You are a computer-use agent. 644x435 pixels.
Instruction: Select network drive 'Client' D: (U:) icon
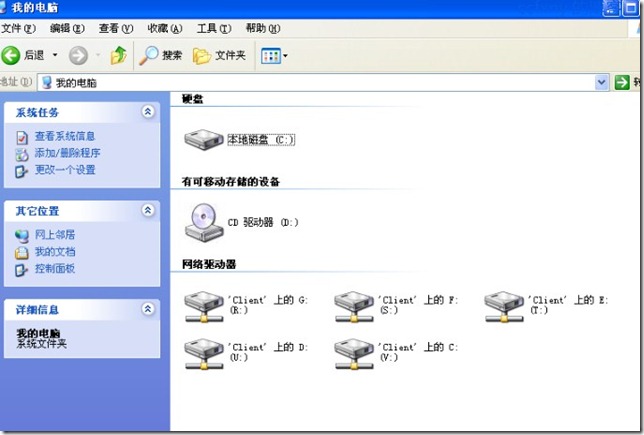tap(204, 354)
